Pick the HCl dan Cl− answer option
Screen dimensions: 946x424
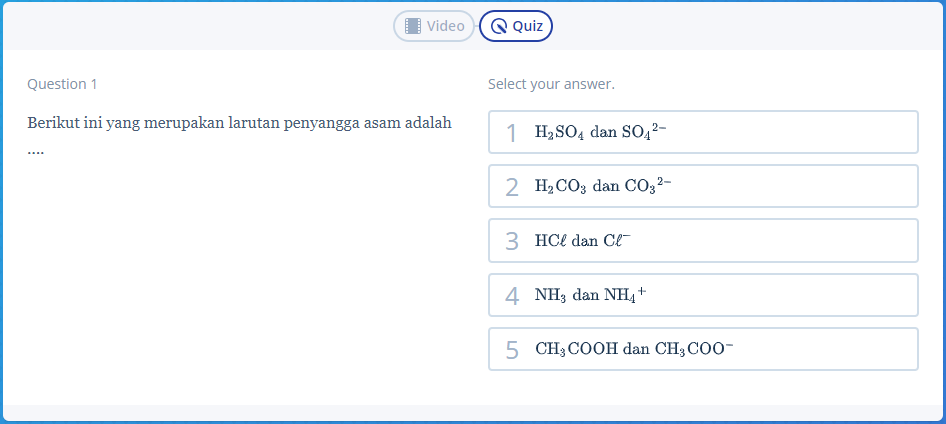[702, 240]
